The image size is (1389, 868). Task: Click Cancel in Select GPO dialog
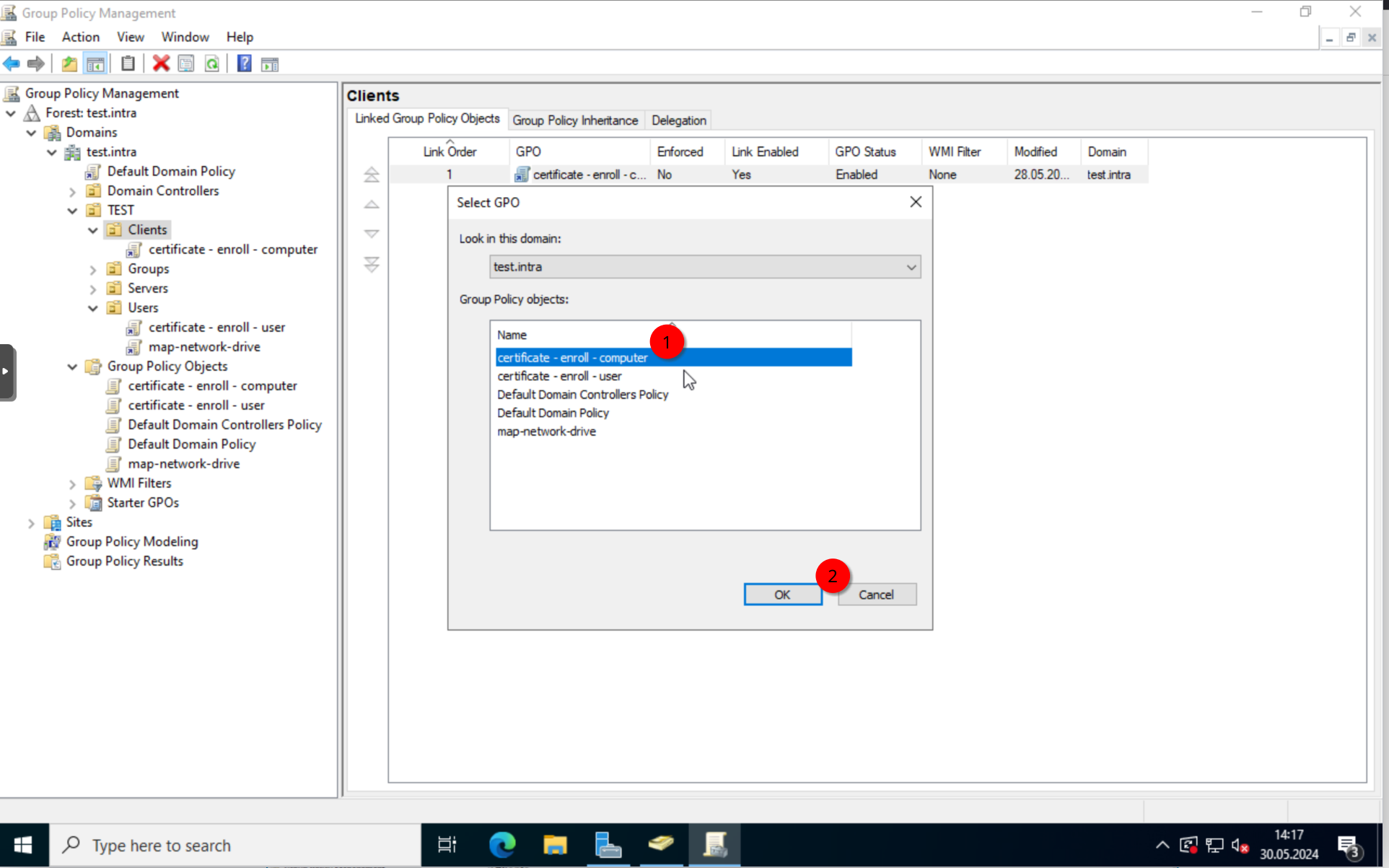click(877, 595)
